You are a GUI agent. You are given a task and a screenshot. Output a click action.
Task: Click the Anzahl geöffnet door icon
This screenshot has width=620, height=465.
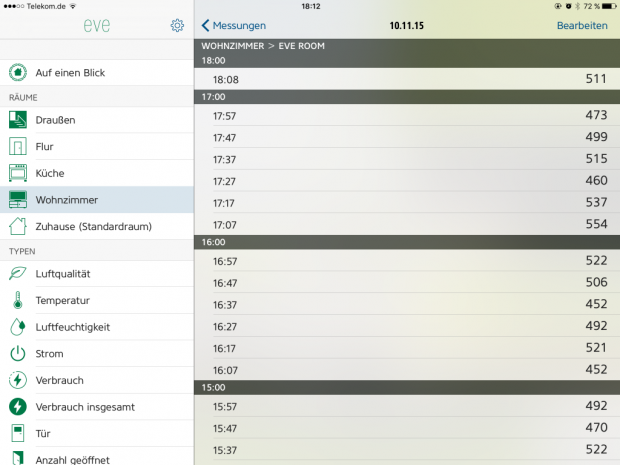coord(18,458)
